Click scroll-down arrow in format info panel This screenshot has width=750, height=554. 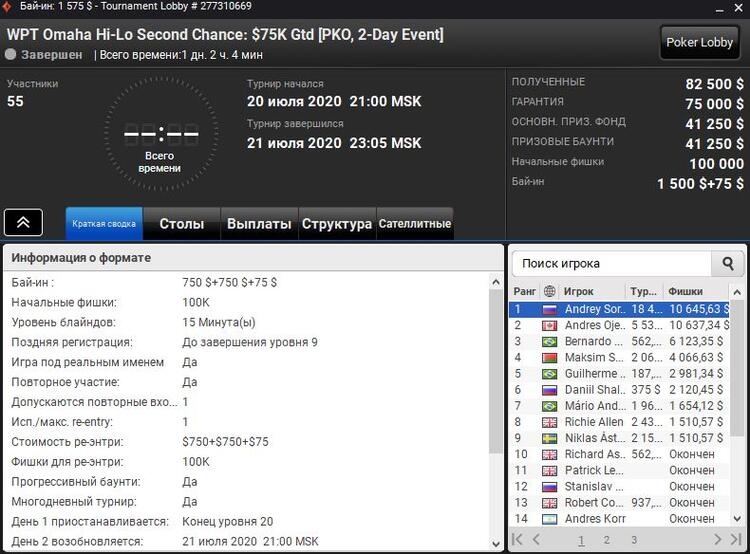496,544
